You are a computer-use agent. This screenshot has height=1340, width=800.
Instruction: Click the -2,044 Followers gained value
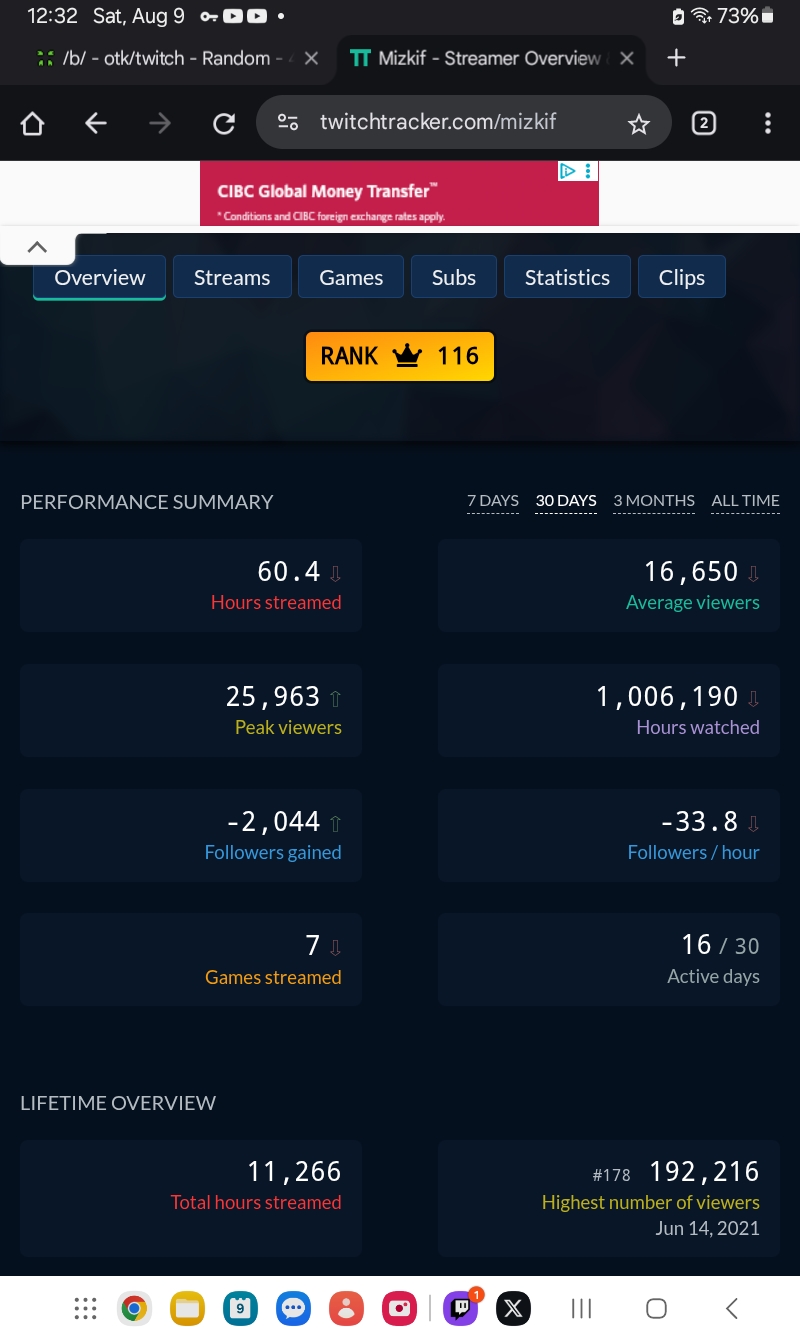(273, 822)
